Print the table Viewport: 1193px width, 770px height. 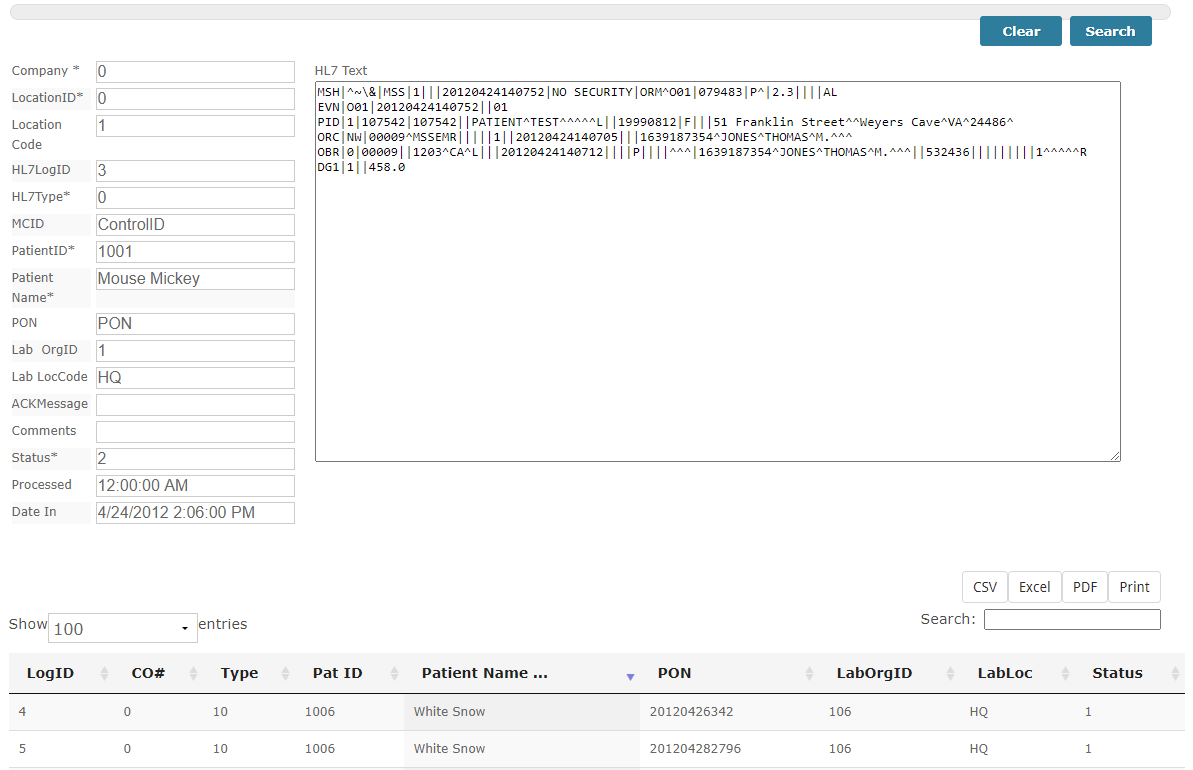click(1134, 587)
